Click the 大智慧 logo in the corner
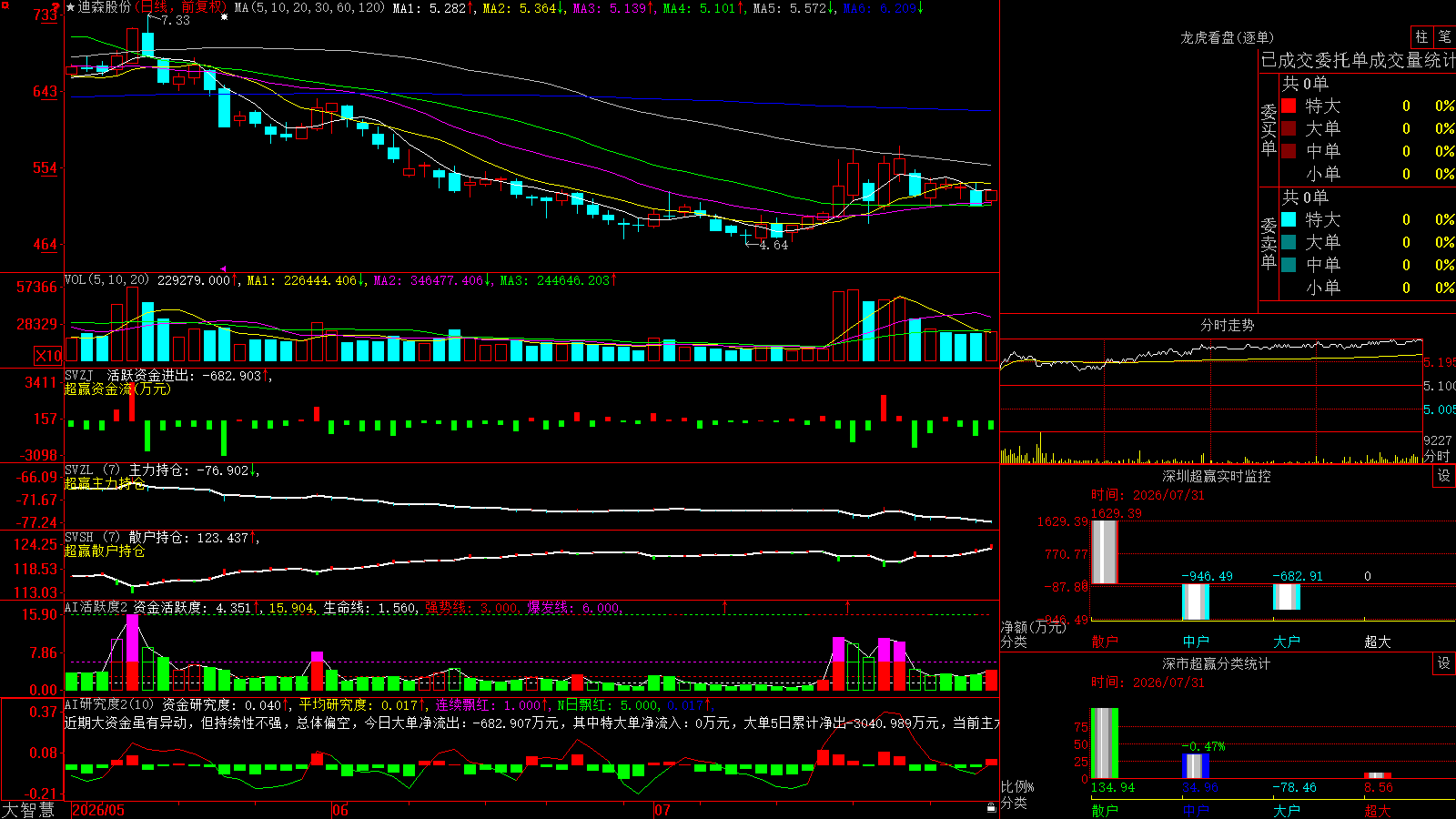The image size is (1456, 819). [x=28, y=809]
